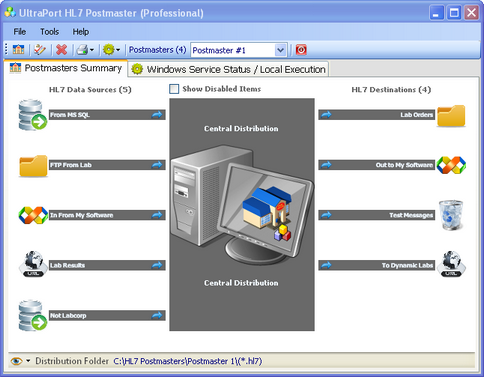Expand the printer icon dropdown arrow
484x377 pixels.
[92, 50]
